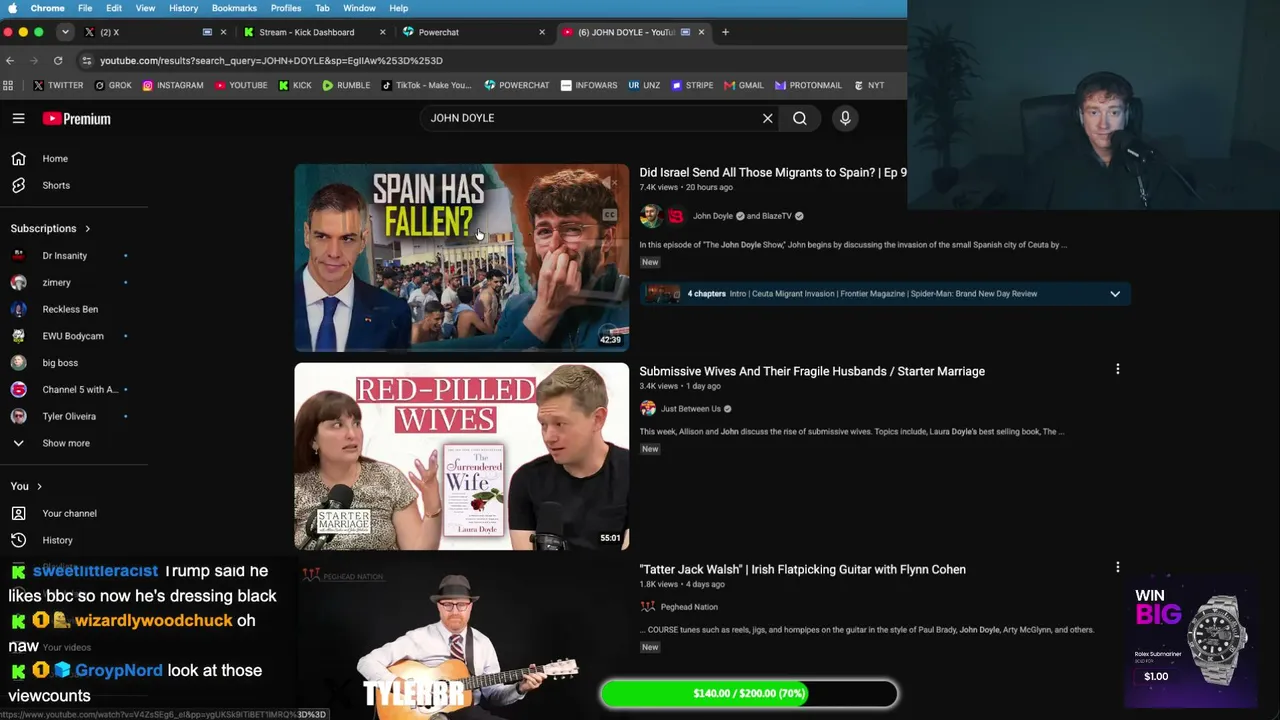The image size is (1280, 720).
Task: Expand the 4 chapters dropdown chevron
Action: tap(1115, 294)
